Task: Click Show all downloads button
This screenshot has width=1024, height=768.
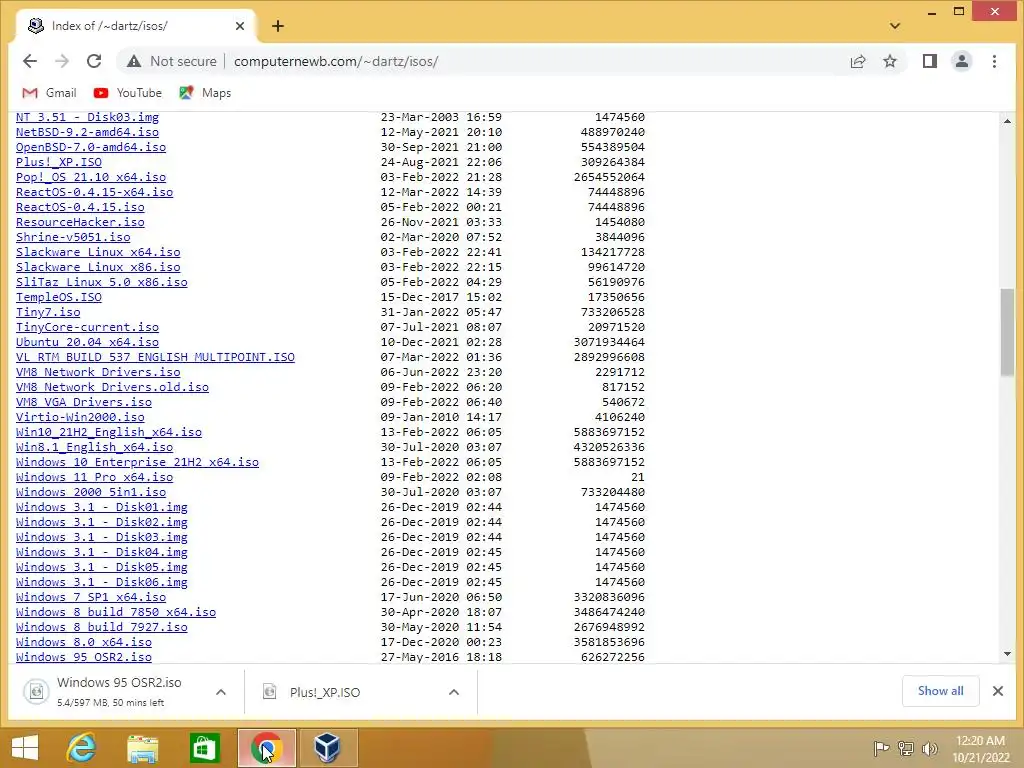Action: tap(940, 691)
